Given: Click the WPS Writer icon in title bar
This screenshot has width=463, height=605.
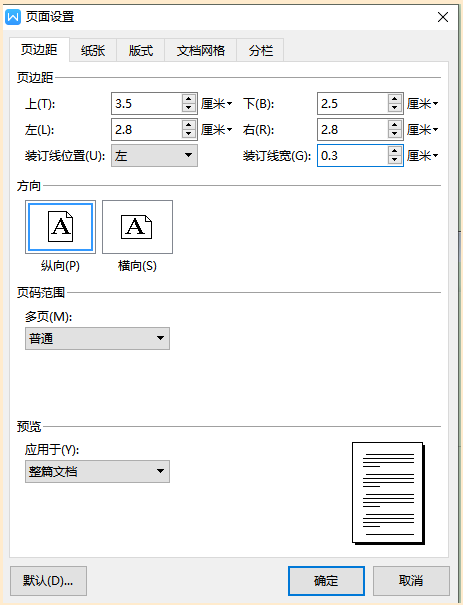Looking at the screenshot, I should pyautogui.click(x=13, y=17).
